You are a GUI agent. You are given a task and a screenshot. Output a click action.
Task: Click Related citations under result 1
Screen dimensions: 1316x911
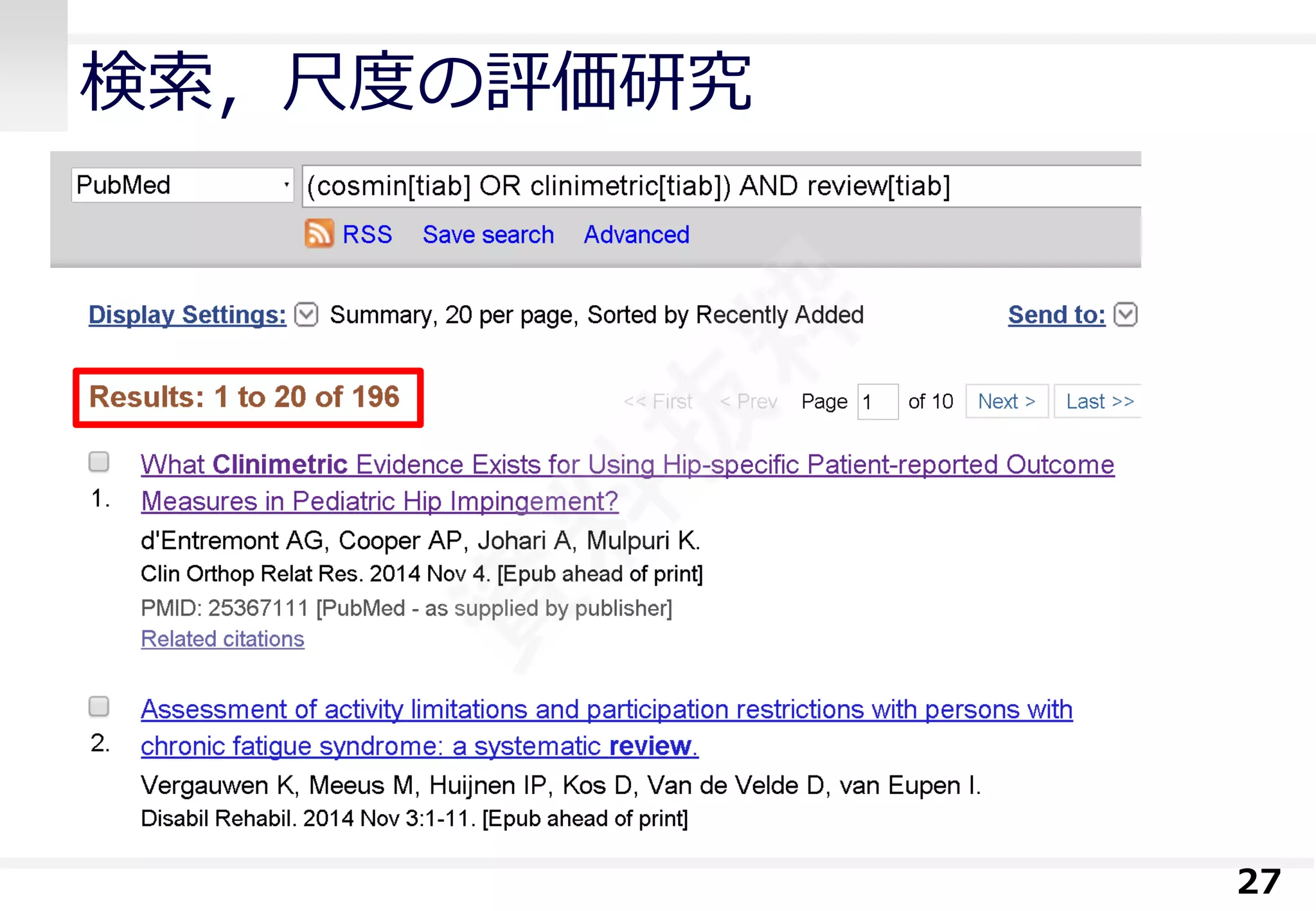point(222,639)
